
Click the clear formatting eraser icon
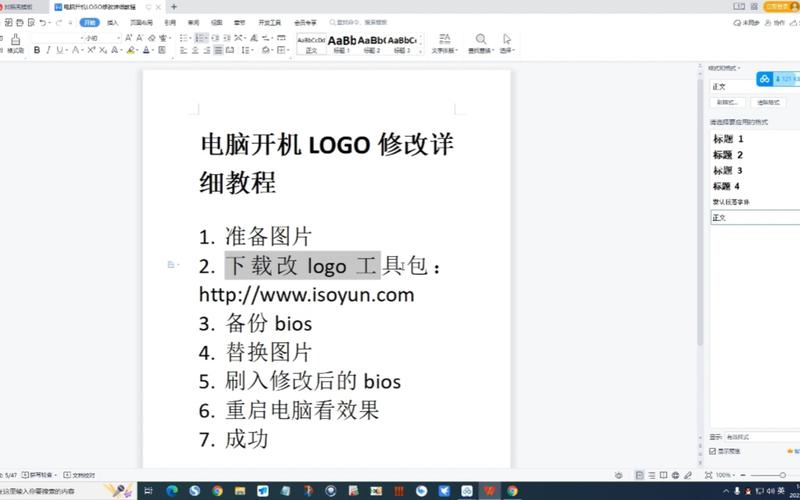[x=152, y=38]
